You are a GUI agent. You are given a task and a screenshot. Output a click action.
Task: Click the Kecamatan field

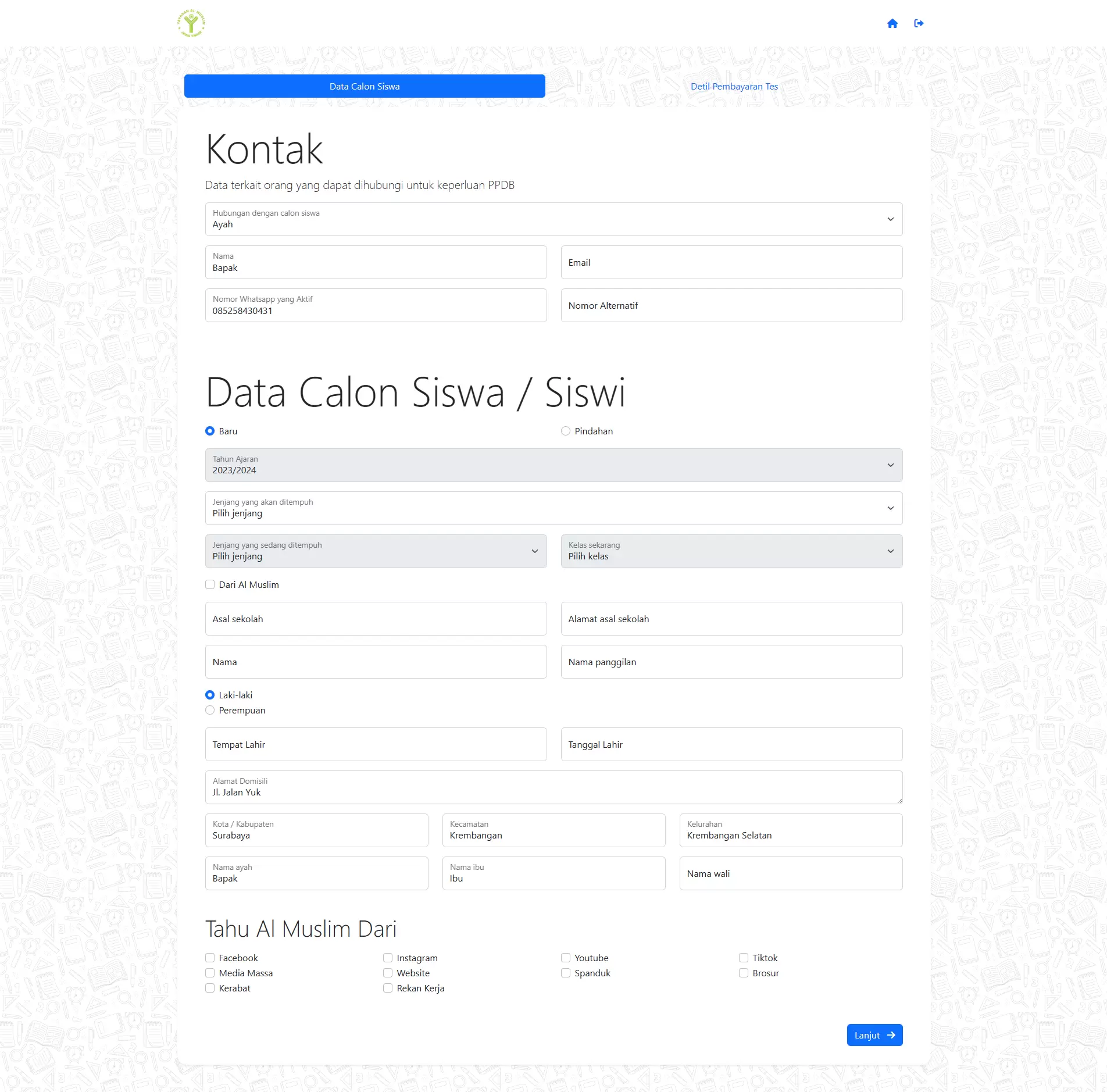(553, 830)
